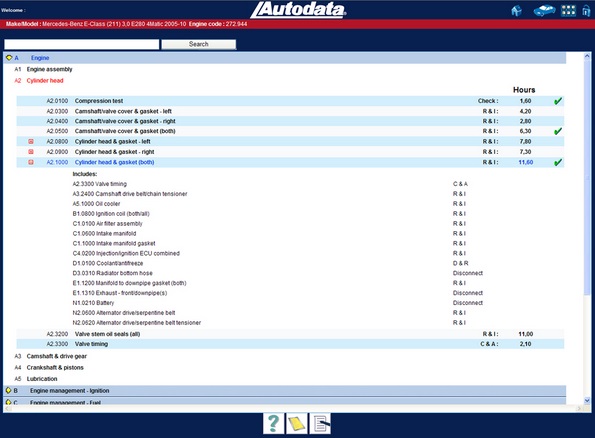The image size is (595, 438).
Task: Open the Cylinder head & gasket (both) link
Action: point(114,162)
